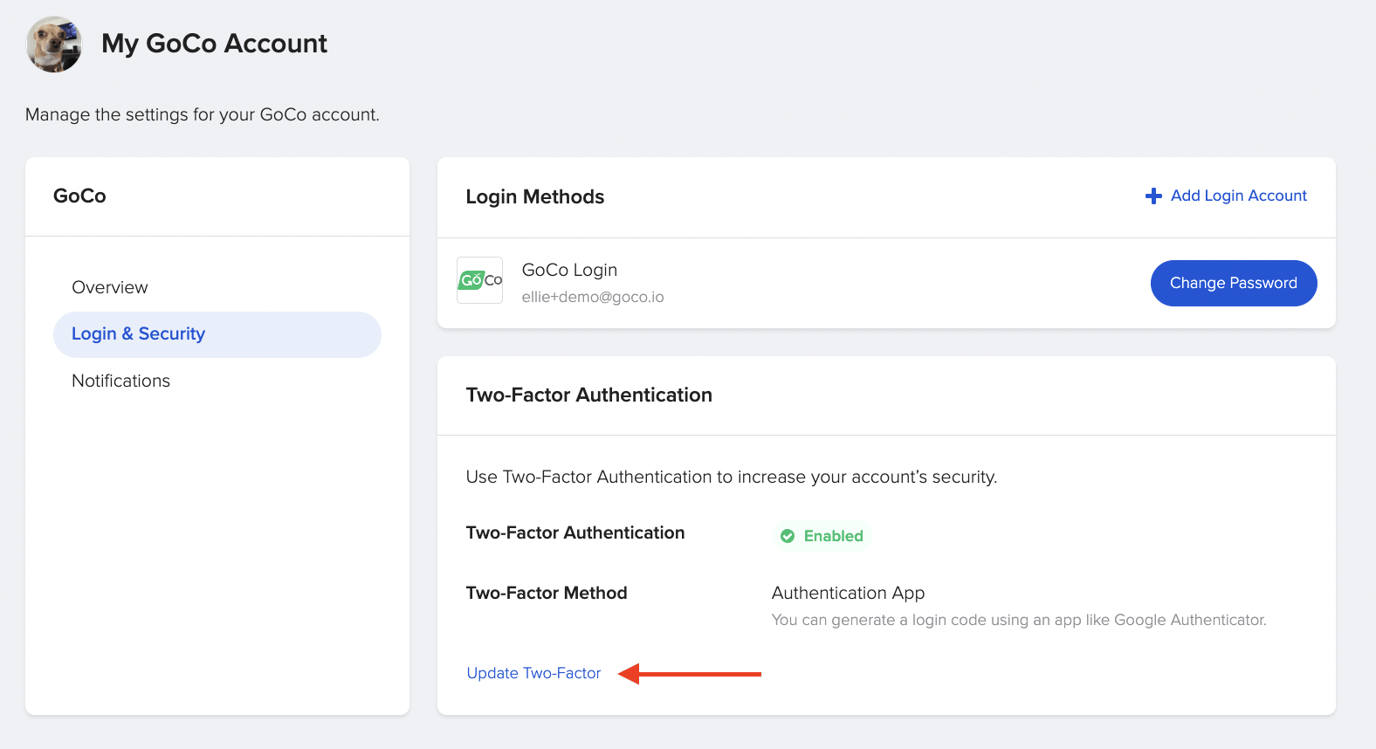Click the Two-Factor Method label
Screen dimensions: 1376x749
[x=547, y=592]
